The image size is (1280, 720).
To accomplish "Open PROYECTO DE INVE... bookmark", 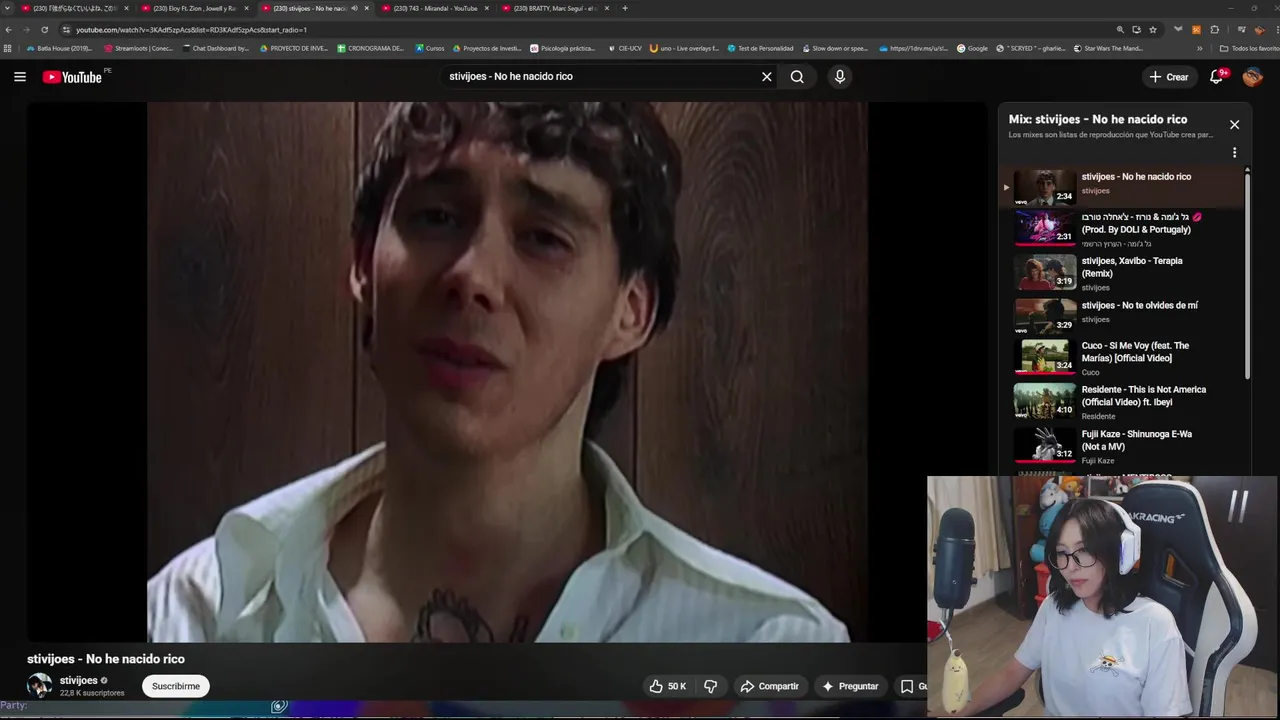I will click(x=294, y=48).
